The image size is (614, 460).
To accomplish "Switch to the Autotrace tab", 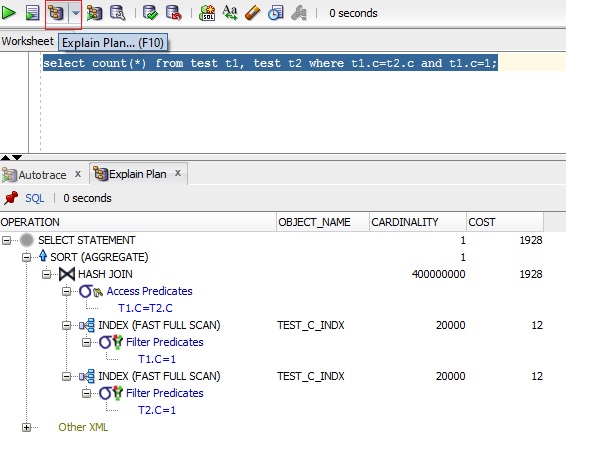I will 36,174.
